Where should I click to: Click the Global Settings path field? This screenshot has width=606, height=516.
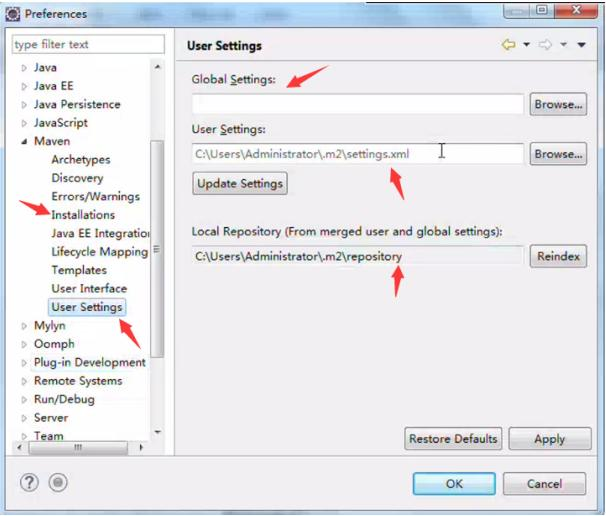[x=357, y=104]
